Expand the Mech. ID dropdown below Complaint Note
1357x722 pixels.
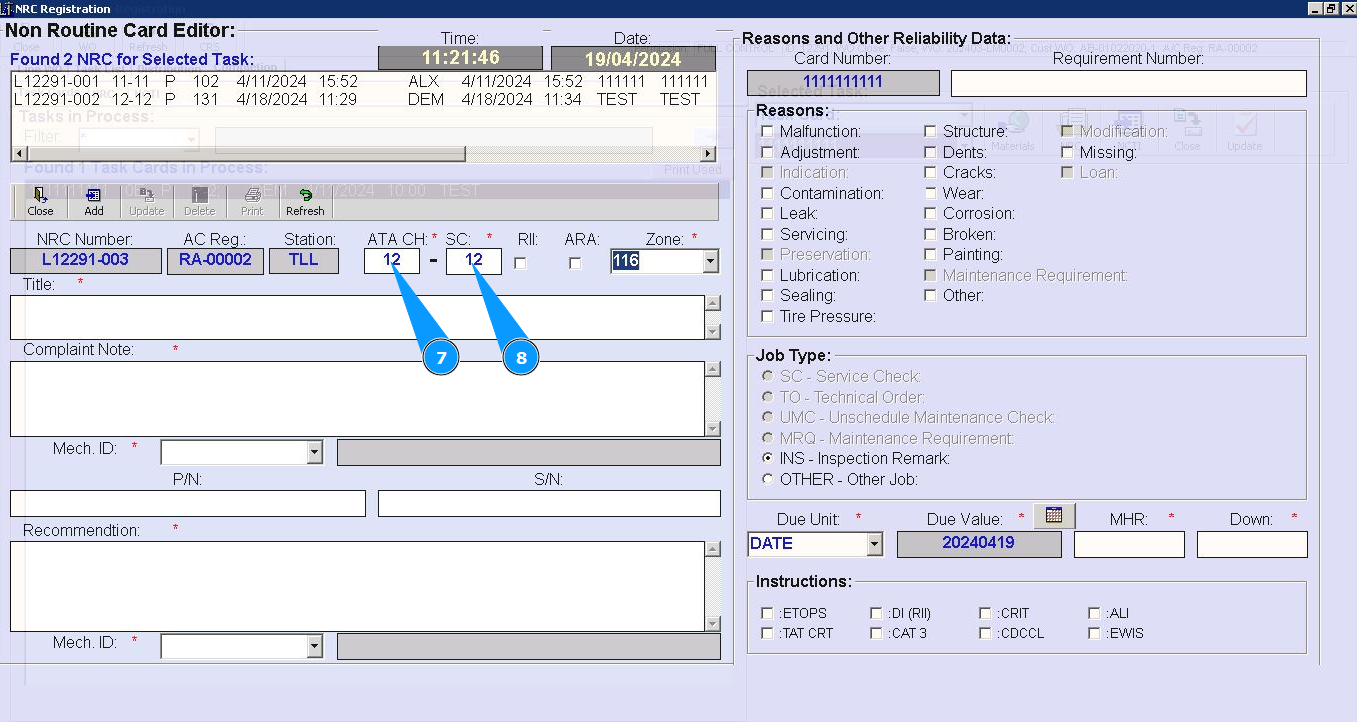[314, 452]
